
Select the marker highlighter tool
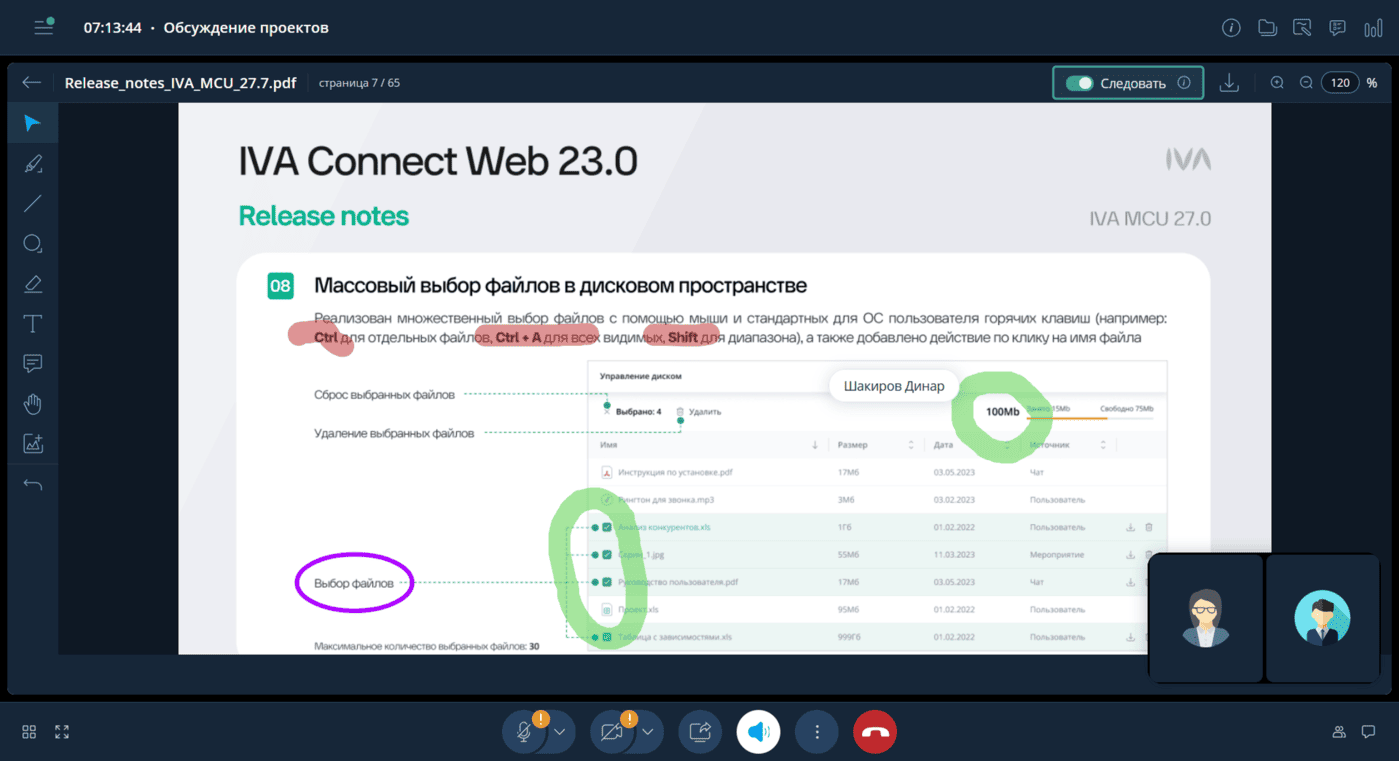click(x=33, y=163)
